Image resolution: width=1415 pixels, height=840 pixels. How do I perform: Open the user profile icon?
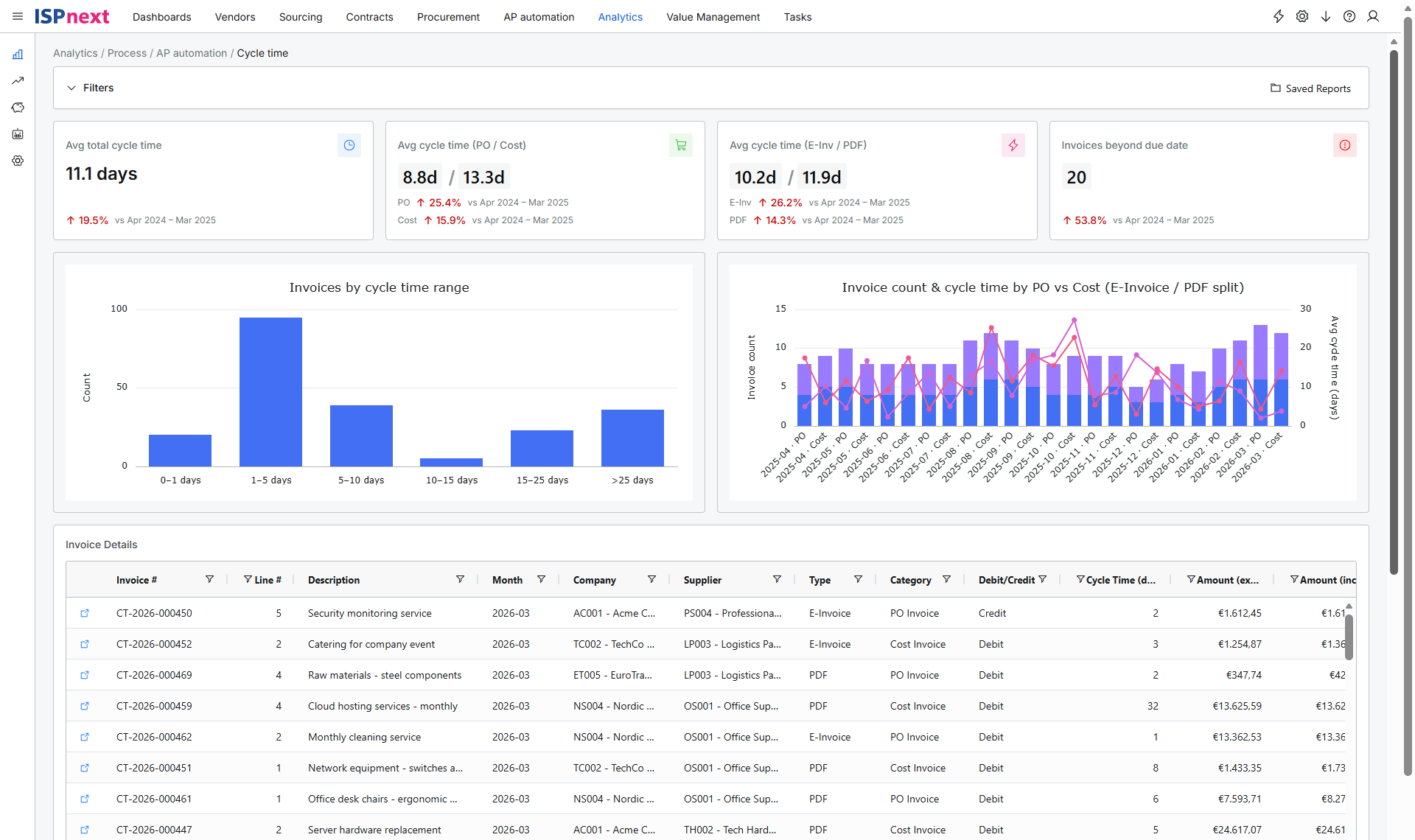(1373, 16)
